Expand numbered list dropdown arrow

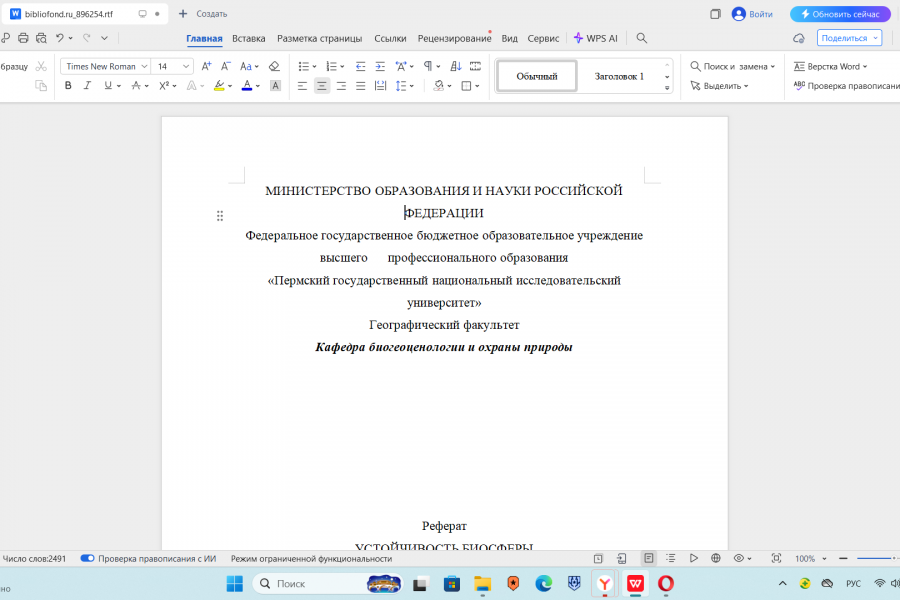[342, 67]
